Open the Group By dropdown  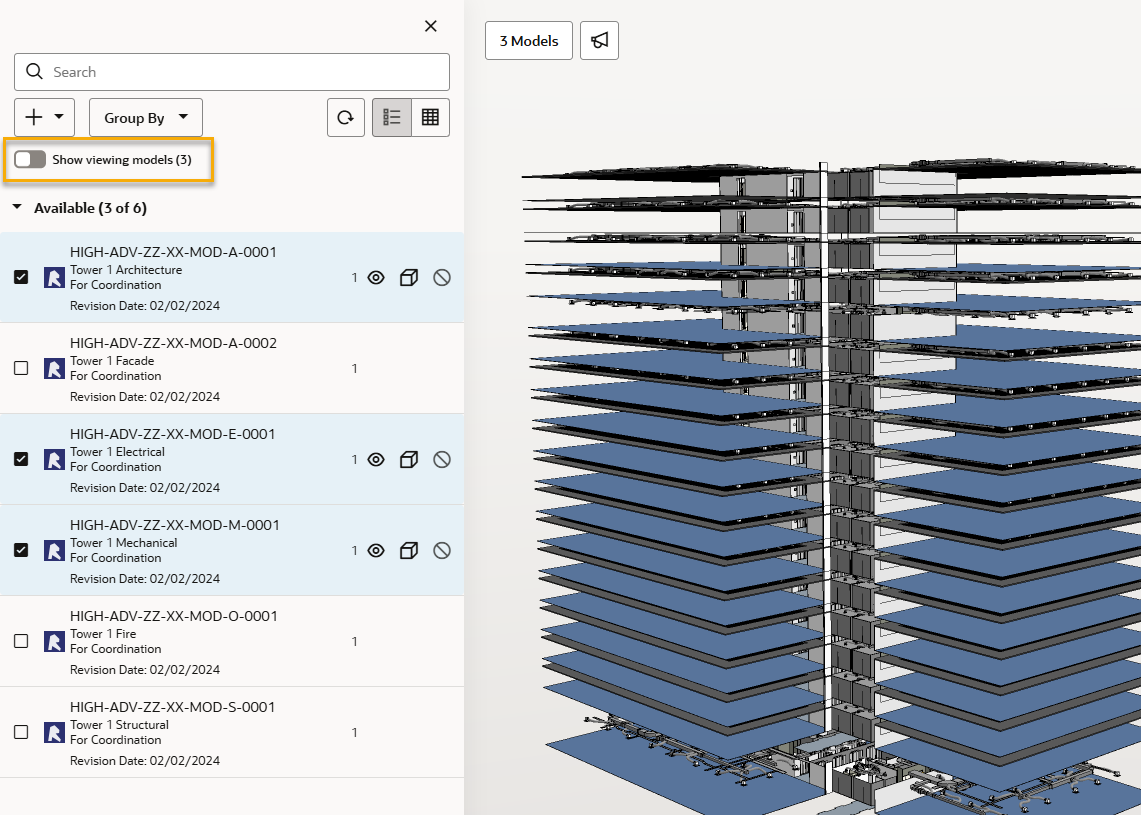click(146, 118)
